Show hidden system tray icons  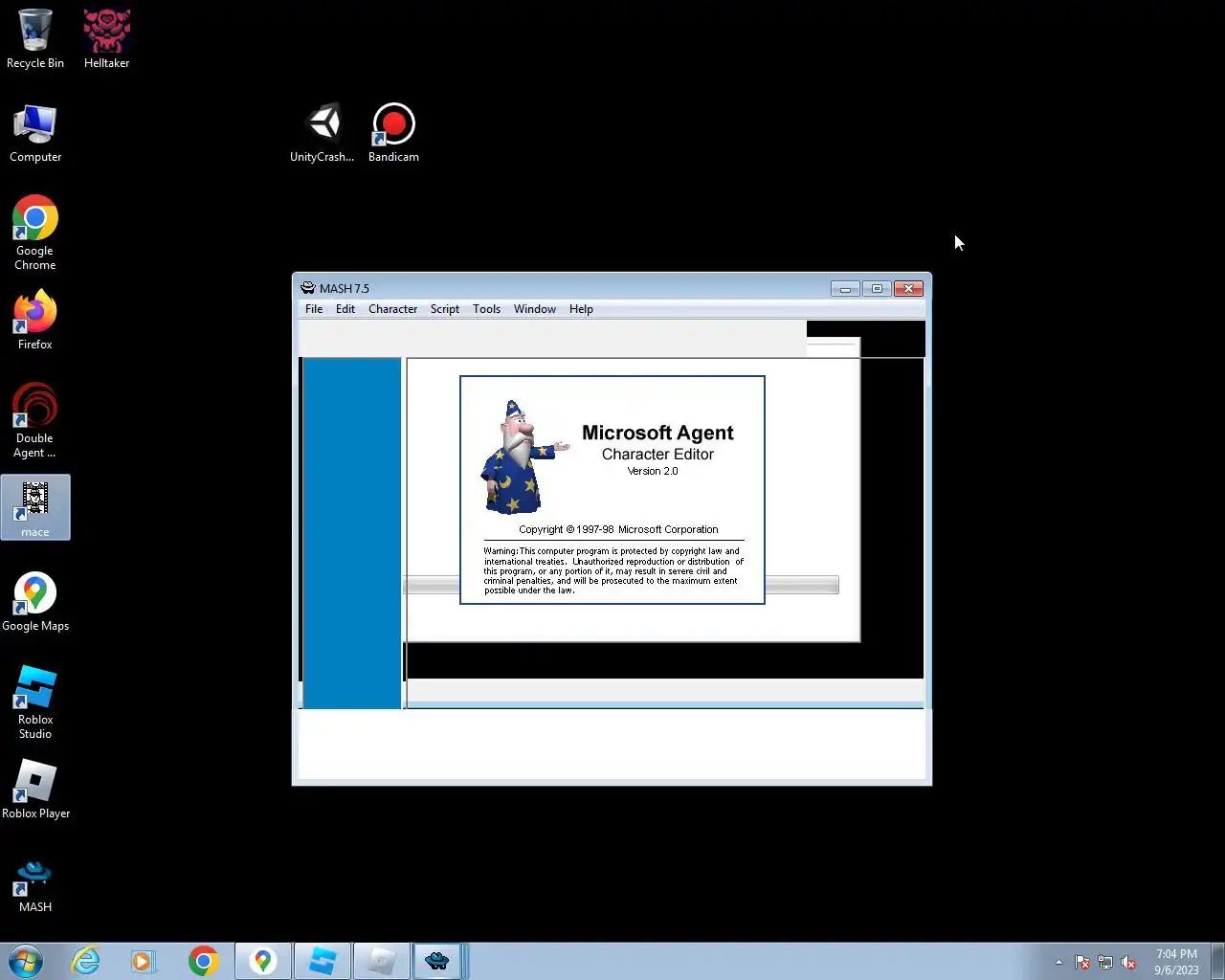point(1058,962)
